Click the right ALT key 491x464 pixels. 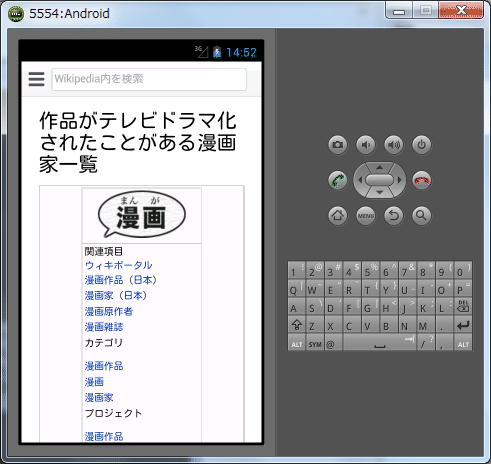[x=463, y=343]
